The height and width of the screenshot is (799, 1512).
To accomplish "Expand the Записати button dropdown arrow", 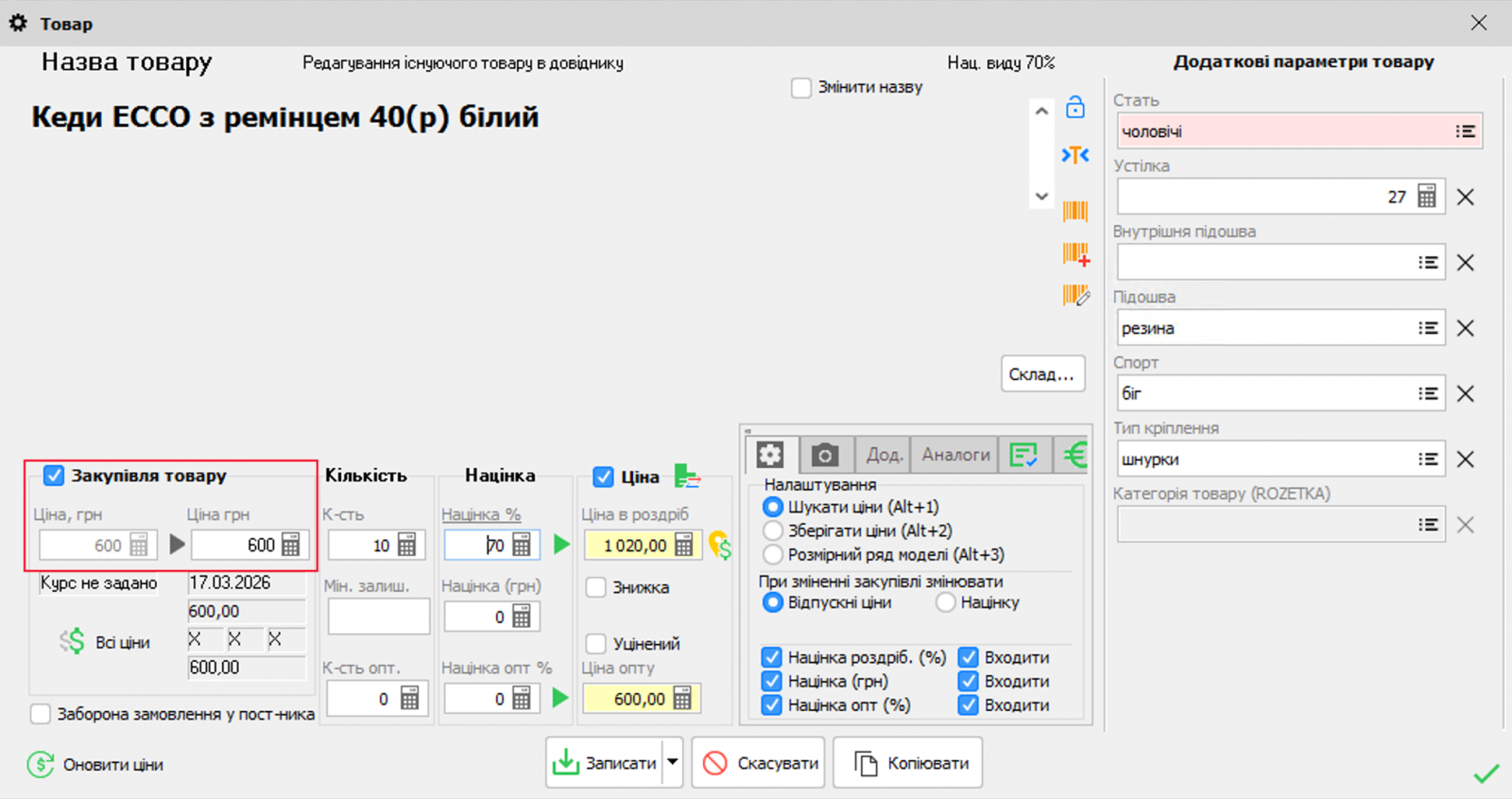I will pyautogui.click(x=673, y=762).
